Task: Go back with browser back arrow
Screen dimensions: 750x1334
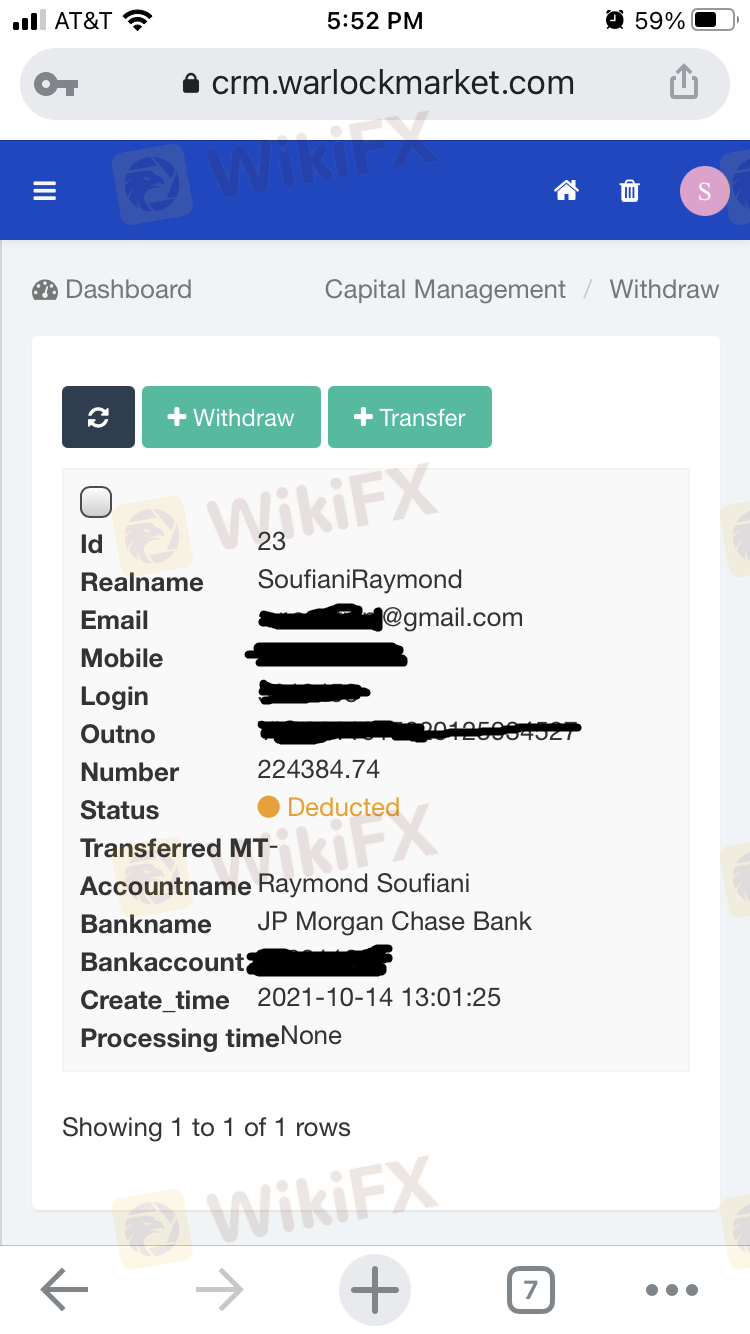Action: [x=64, y=1290]
